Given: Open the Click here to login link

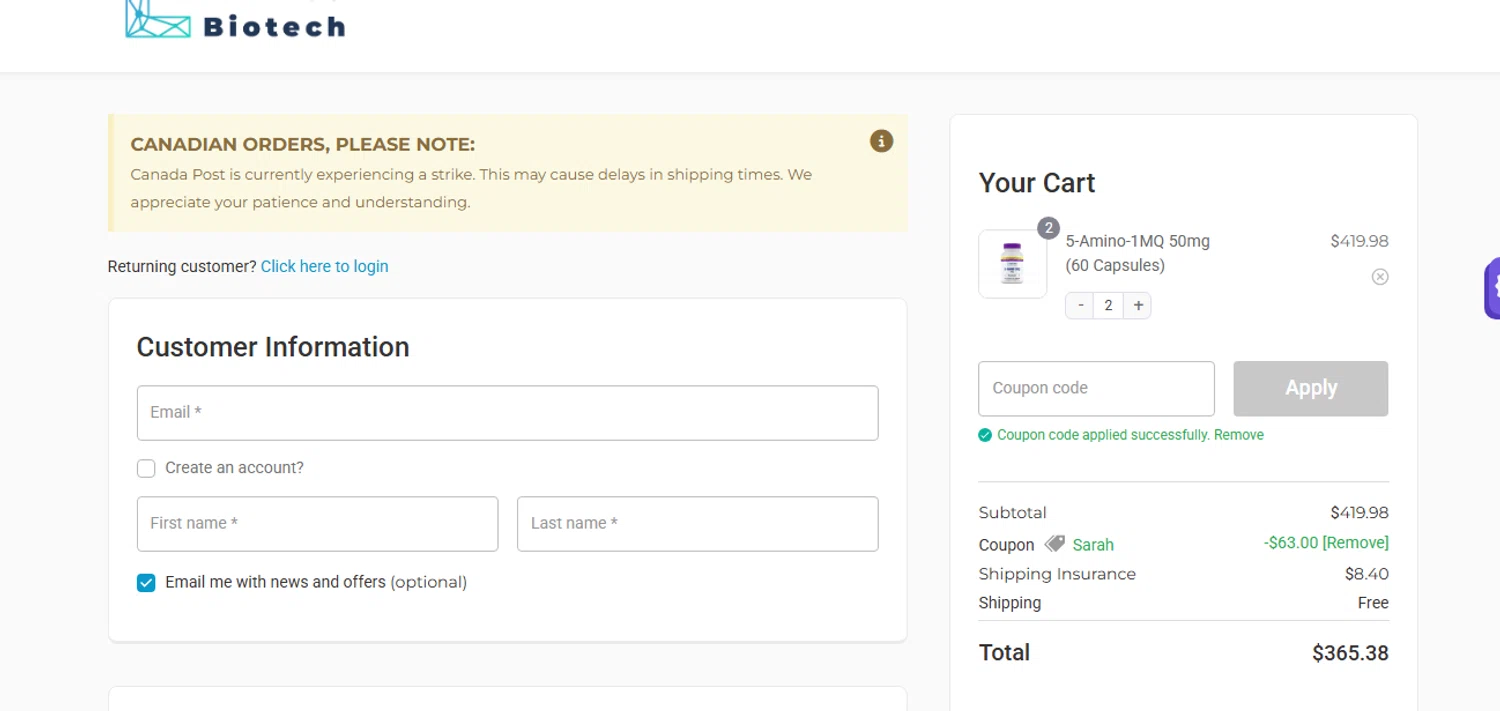Looking at the screenshot, I should coord(324,267).
